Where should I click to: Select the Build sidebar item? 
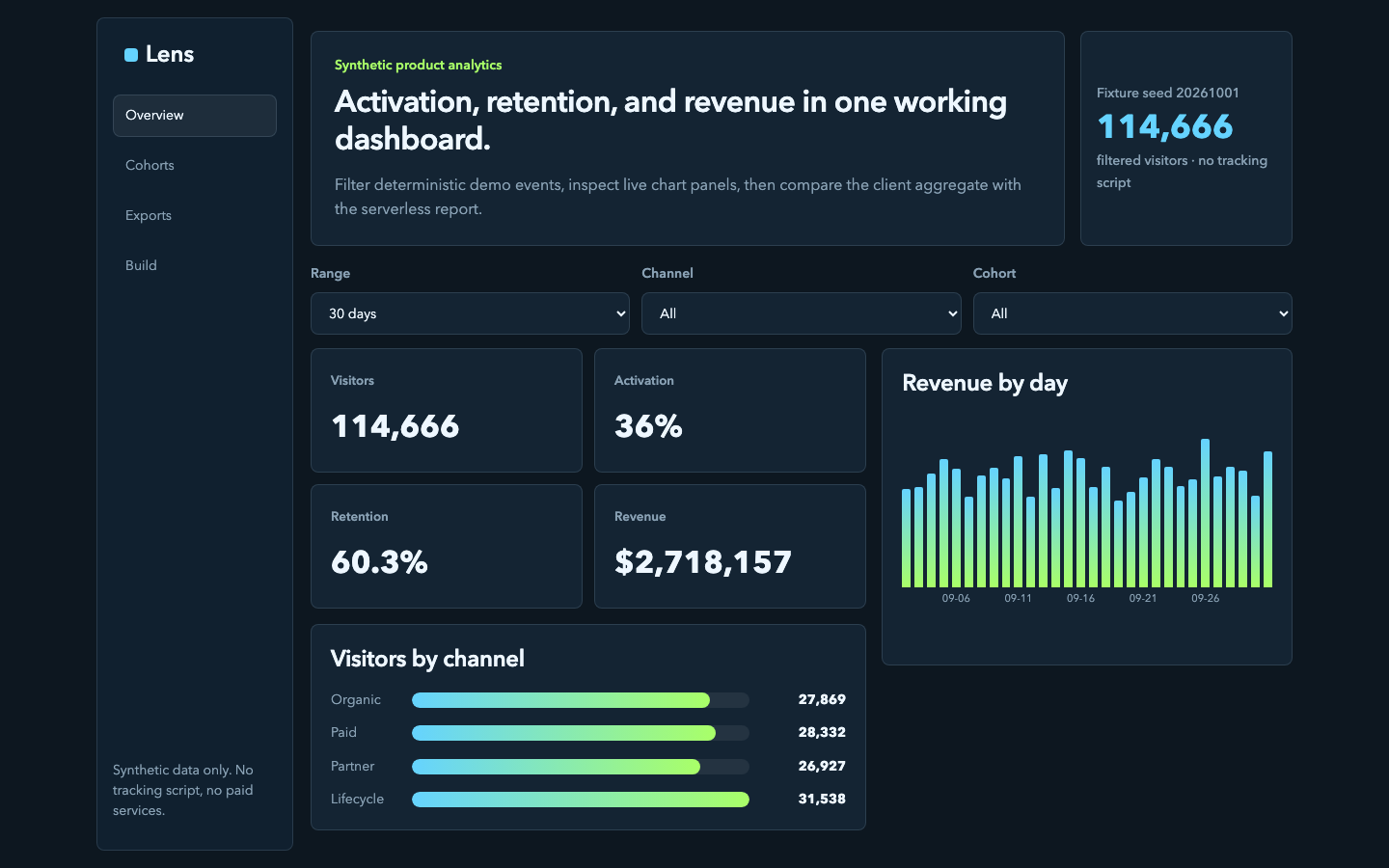click(195, 266)
